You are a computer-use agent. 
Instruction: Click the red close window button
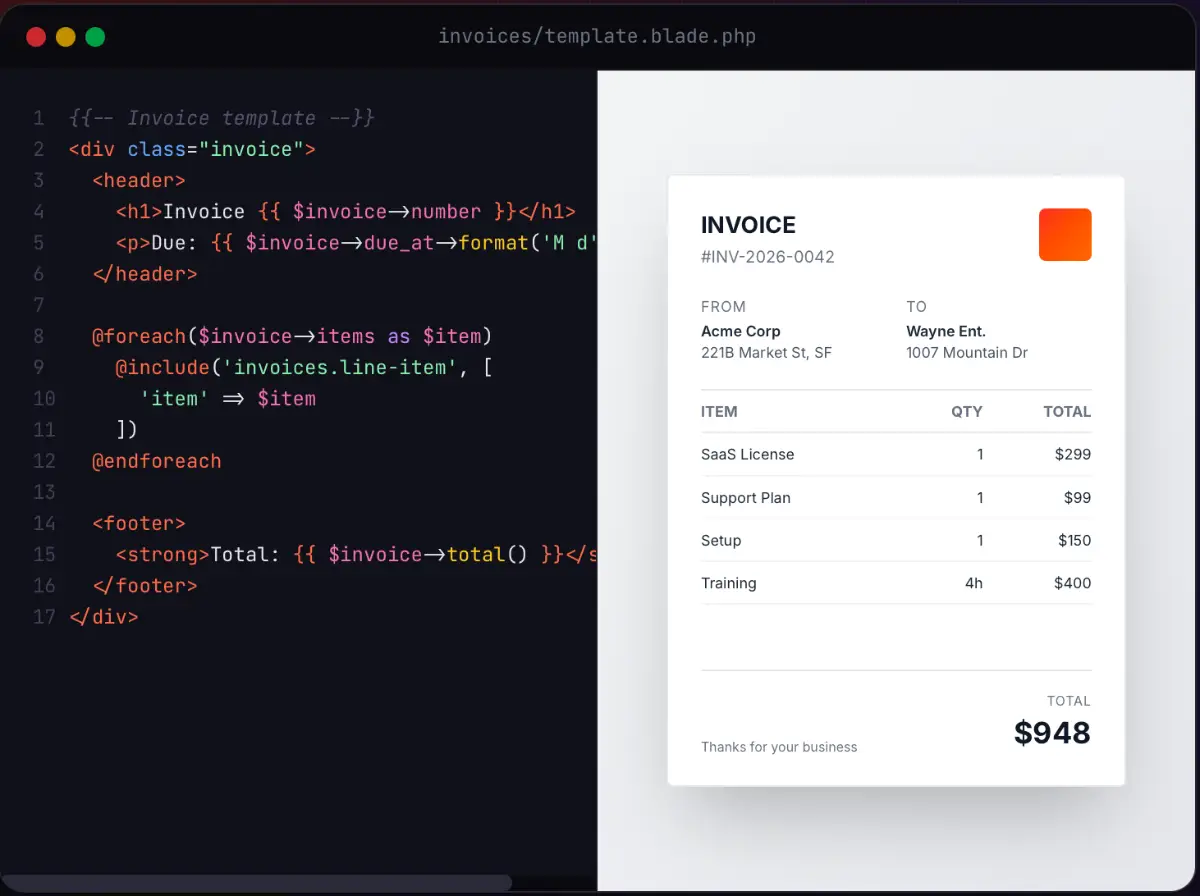pyautogui.click(x=36, y=37)
